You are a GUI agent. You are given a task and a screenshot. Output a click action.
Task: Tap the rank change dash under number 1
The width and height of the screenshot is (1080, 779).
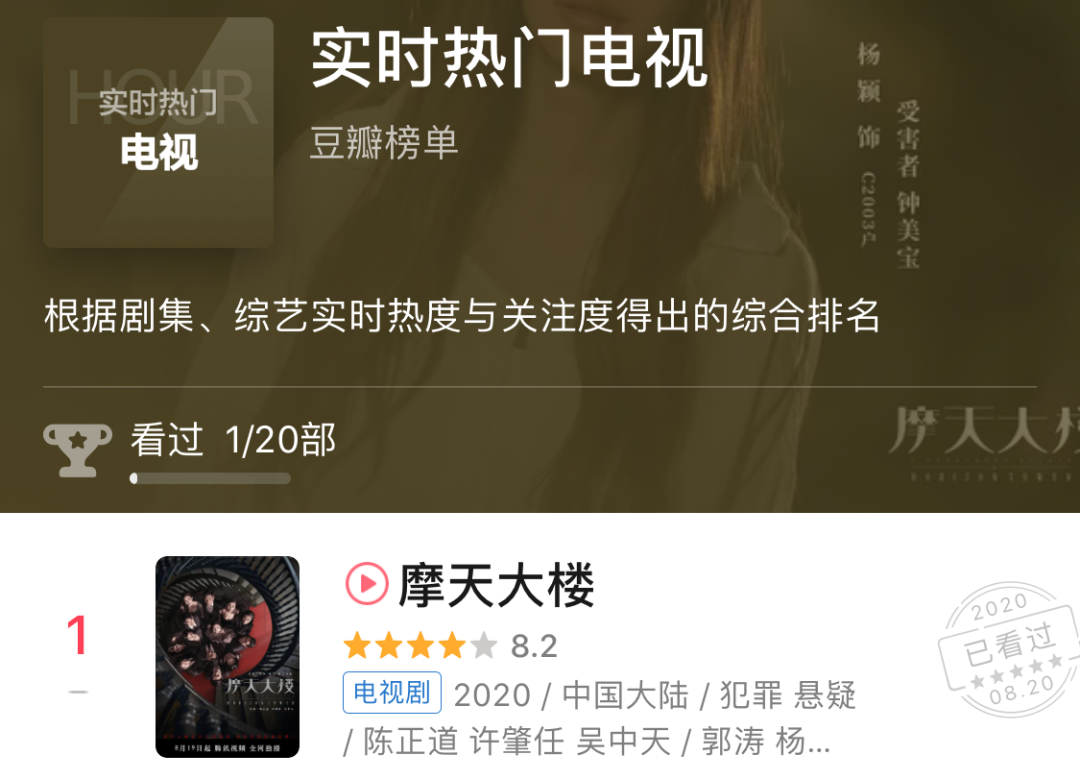pos(78,692)
